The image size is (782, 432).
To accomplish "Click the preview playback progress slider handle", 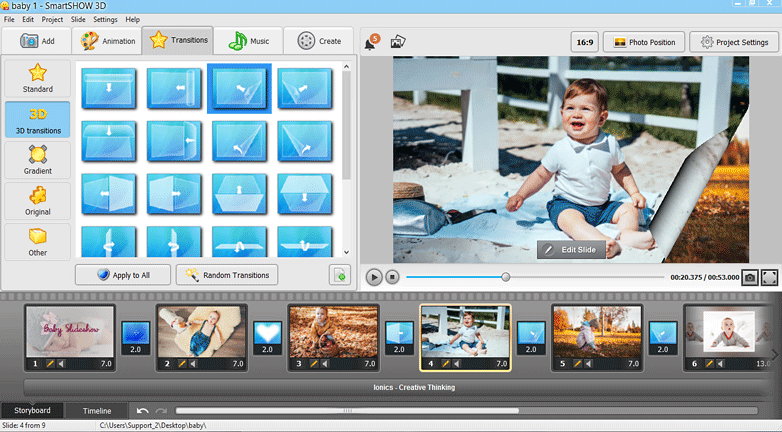I will (x=505, y=277).
